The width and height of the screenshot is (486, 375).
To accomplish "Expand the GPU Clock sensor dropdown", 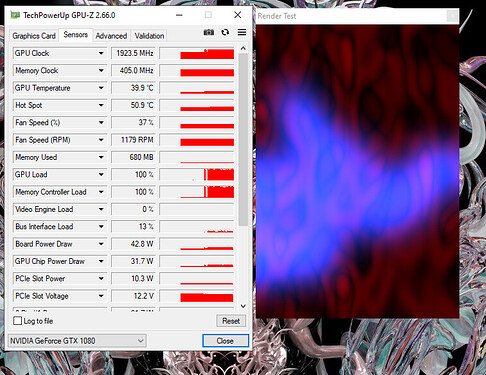I will coord(101,53).
